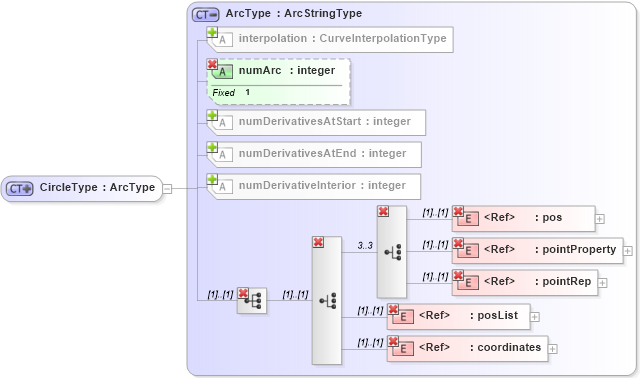Expand the CircleType CT plus icon

20,189
